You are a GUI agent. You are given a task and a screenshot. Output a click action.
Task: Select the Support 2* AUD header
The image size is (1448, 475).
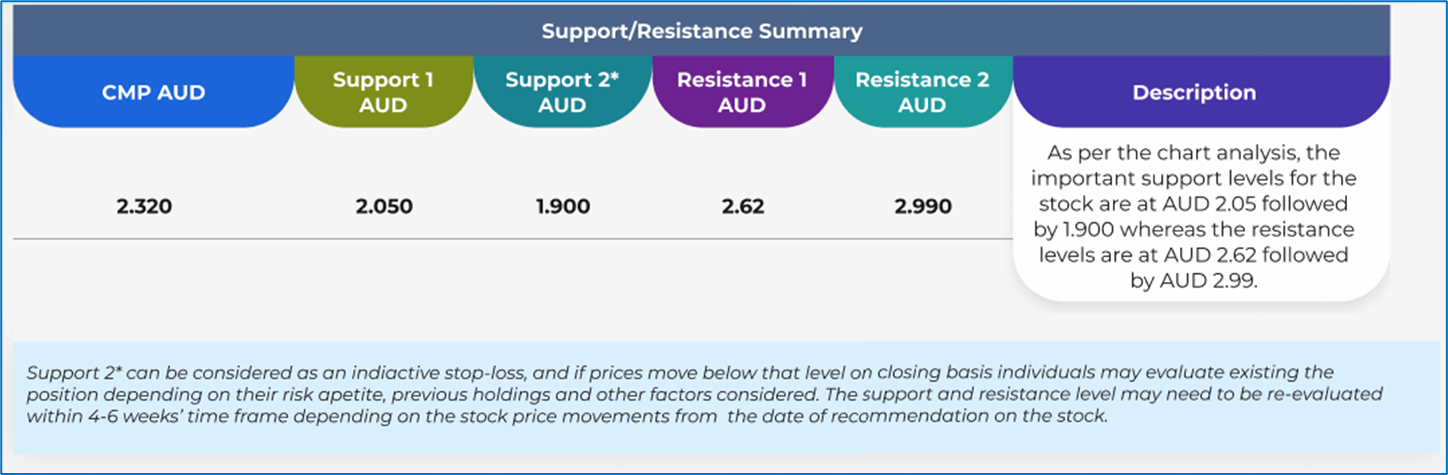562,92
